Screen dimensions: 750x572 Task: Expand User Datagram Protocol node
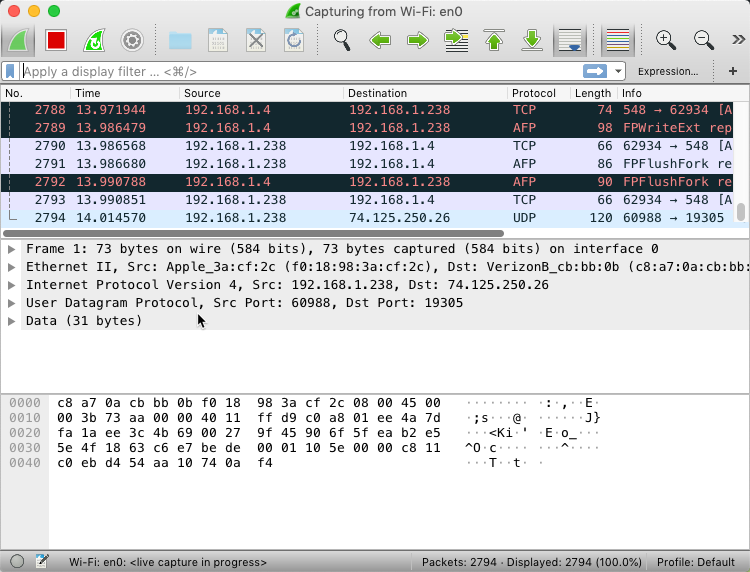11,303
